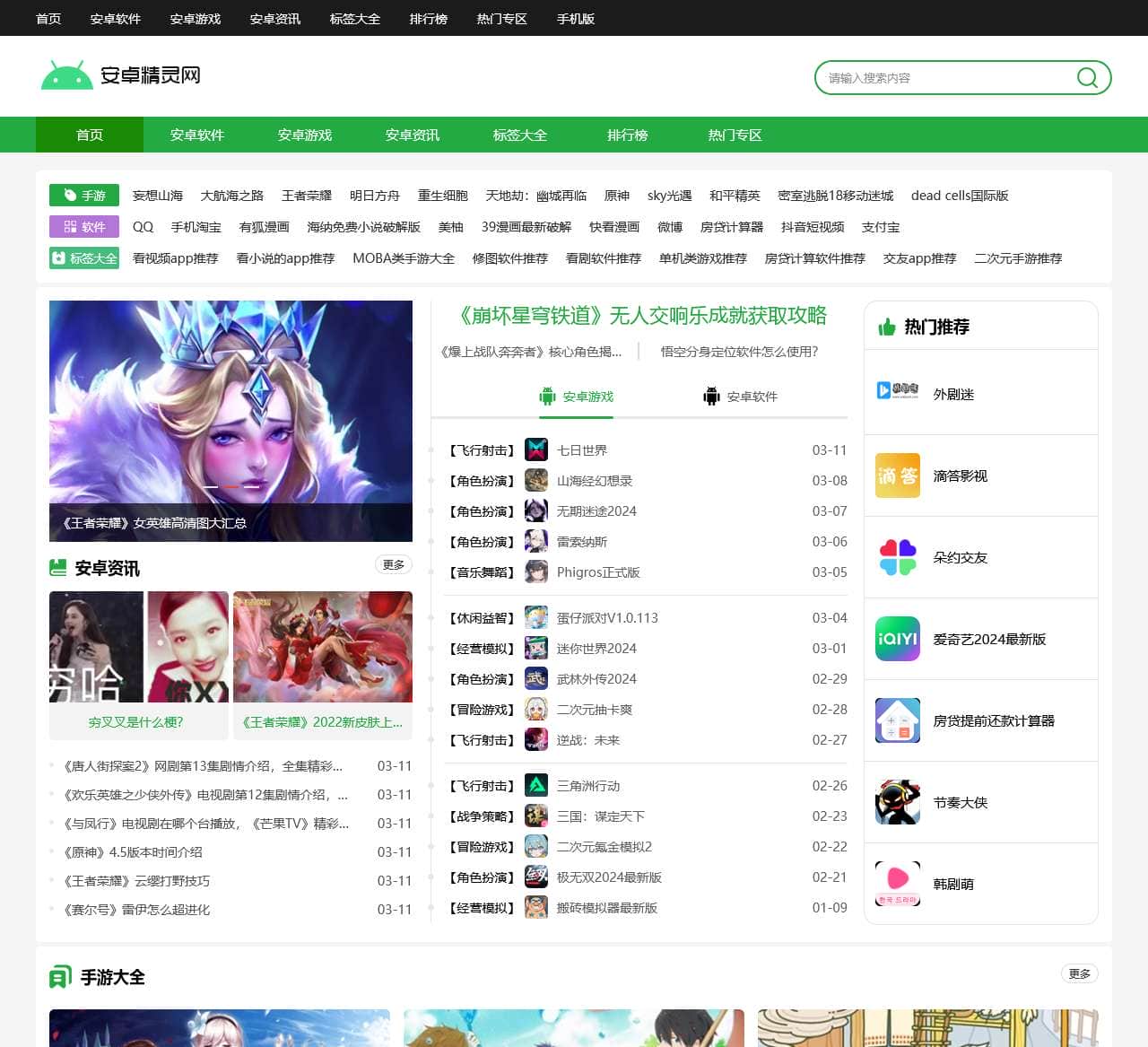Screen dimensions: 1148x1047
Task: Open 安卓游戏 in the green navigation bar
Action: pos(305,135)
